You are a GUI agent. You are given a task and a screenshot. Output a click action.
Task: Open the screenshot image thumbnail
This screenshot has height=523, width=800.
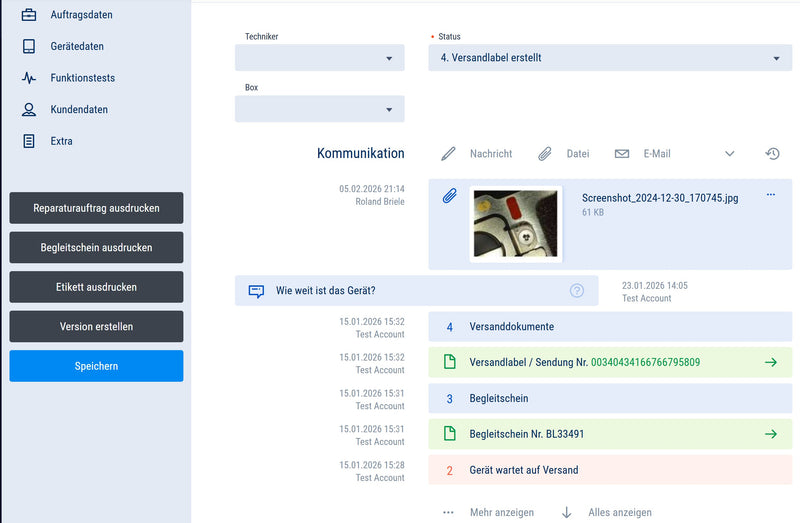click(x=515, y=224)
